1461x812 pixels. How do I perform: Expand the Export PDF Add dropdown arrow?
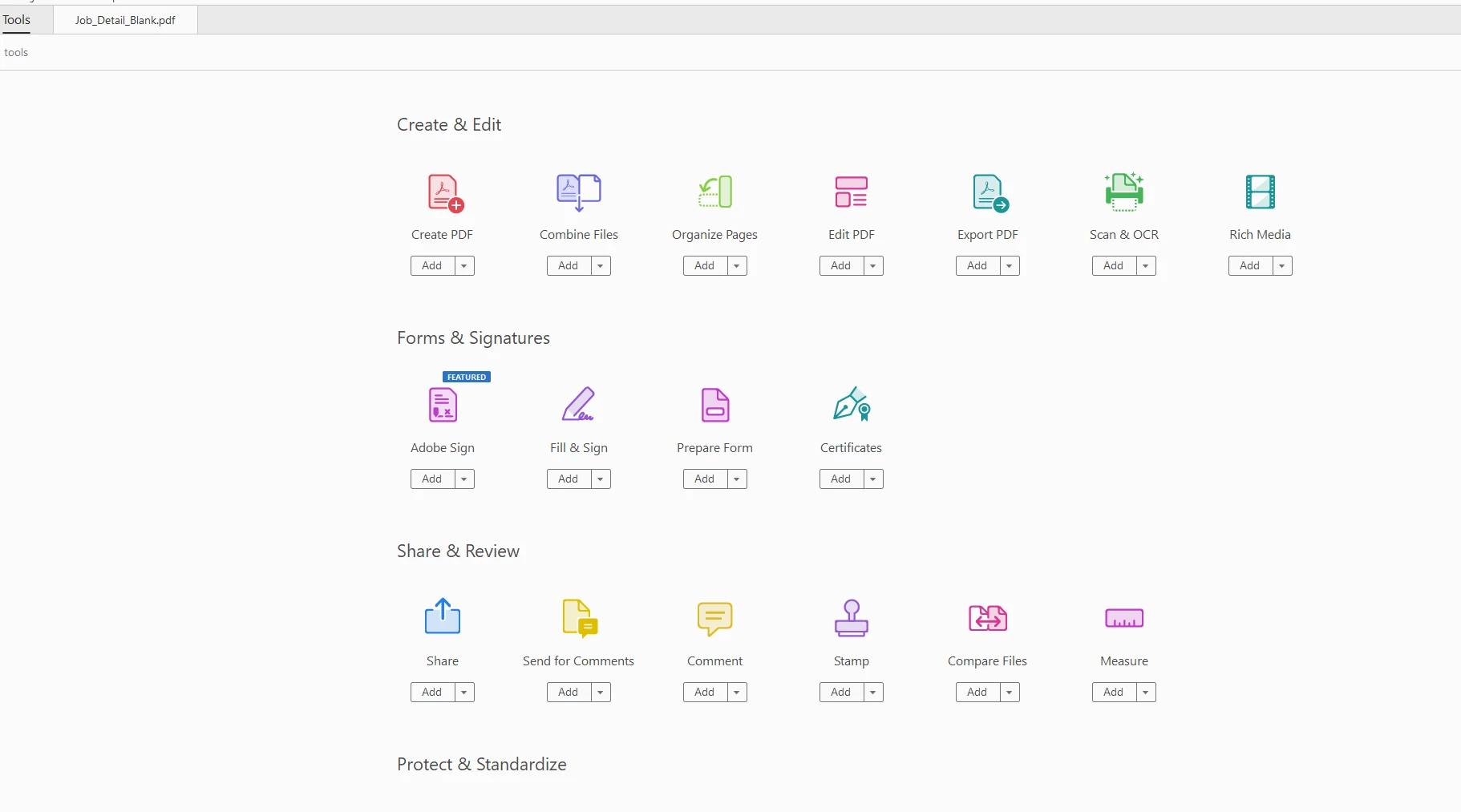coord(1010,266)
